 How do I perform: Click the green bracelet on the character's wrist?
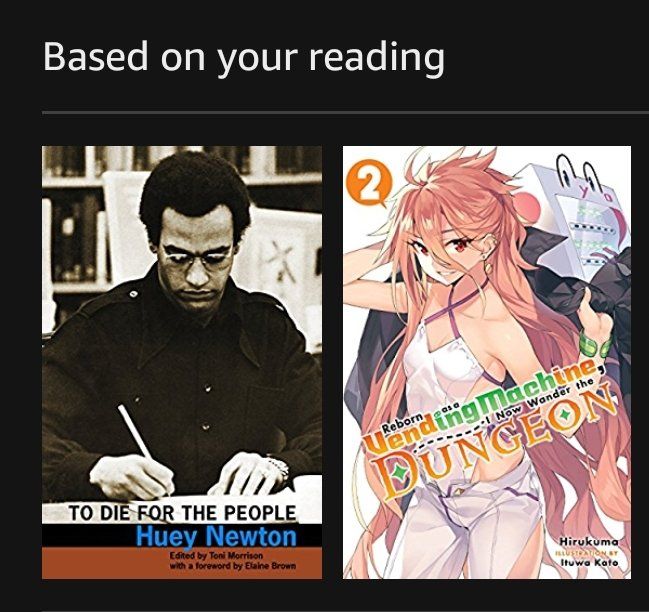594,344
